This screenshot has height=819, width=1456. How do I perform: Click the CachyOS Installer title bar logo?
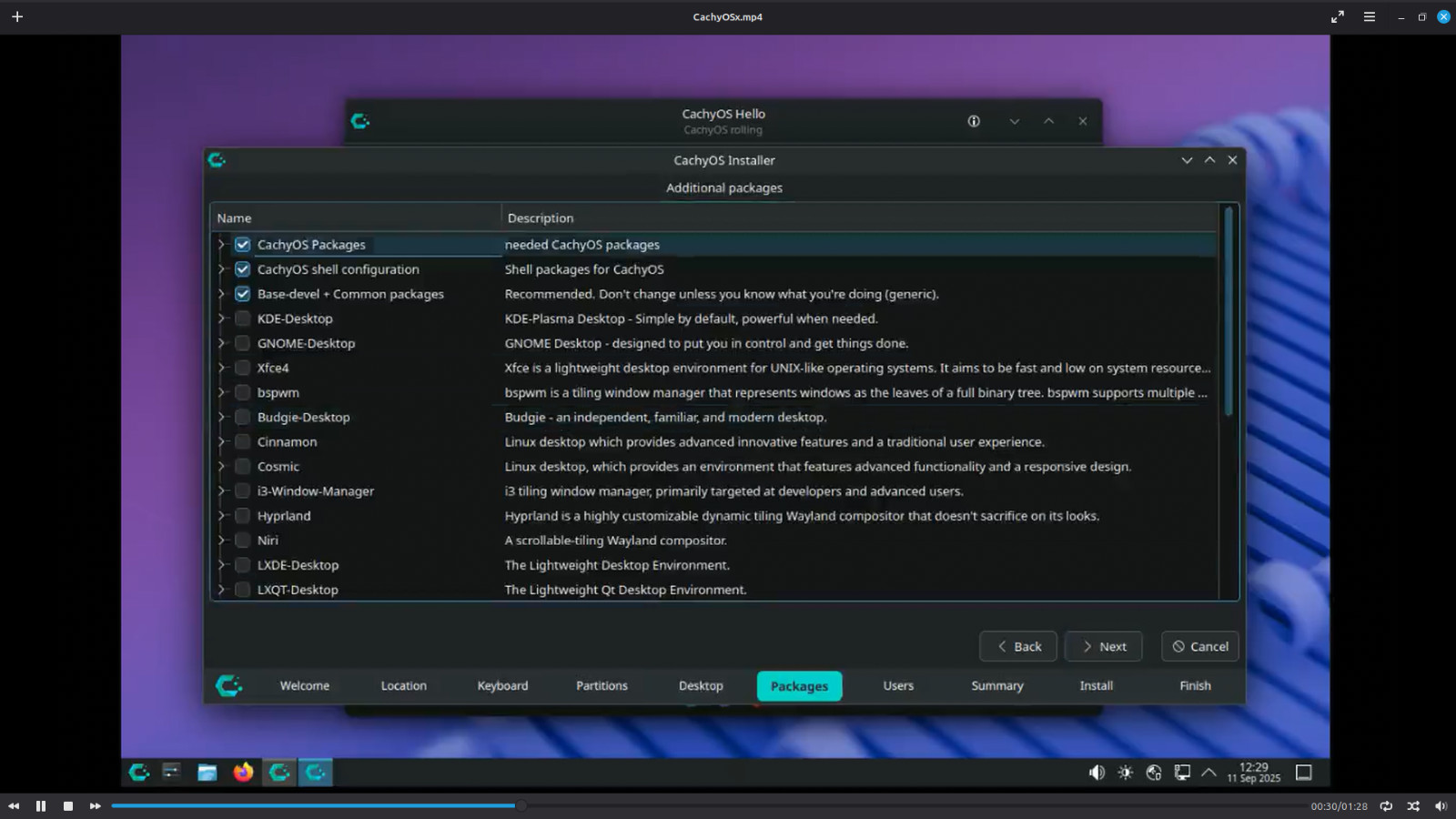(x=217, y=160)
